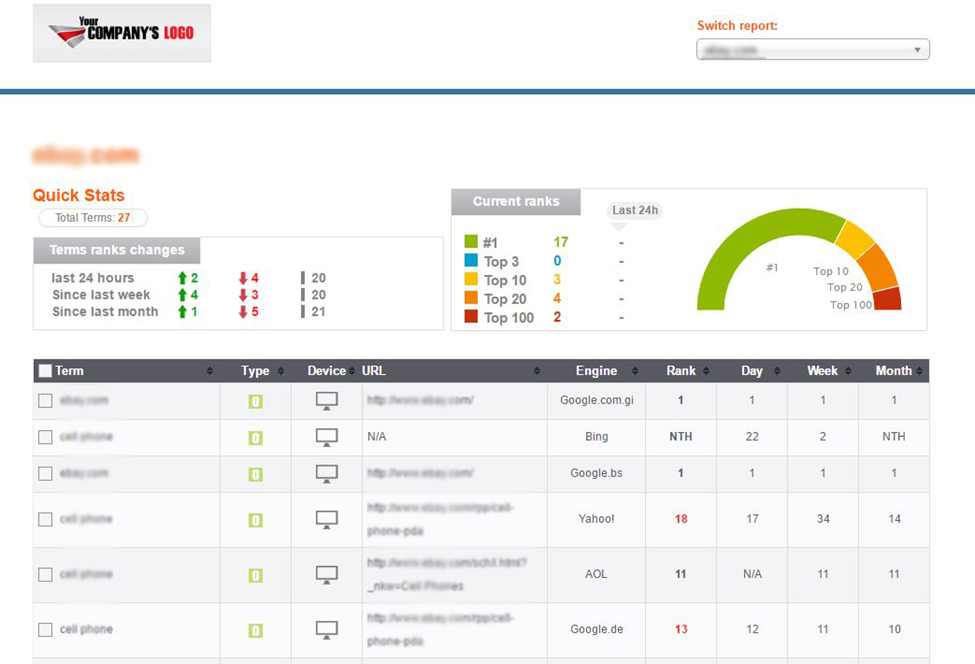Select the Terms ranks changes tab header
Screen dimensions: 975x664
click(x=117, y=250)
